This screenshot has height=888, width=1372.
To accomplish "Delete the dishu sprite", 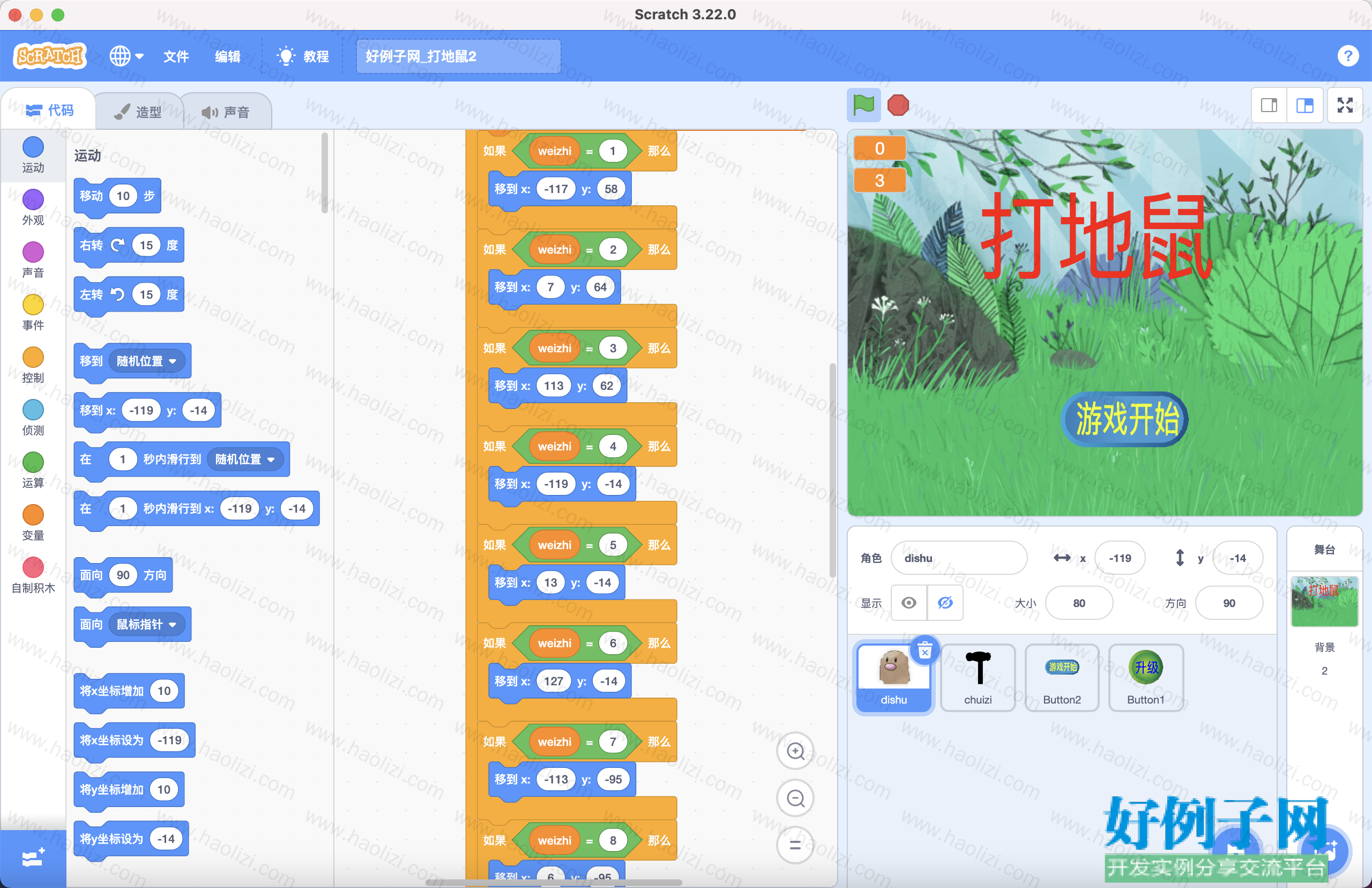I will pos(925,650).
